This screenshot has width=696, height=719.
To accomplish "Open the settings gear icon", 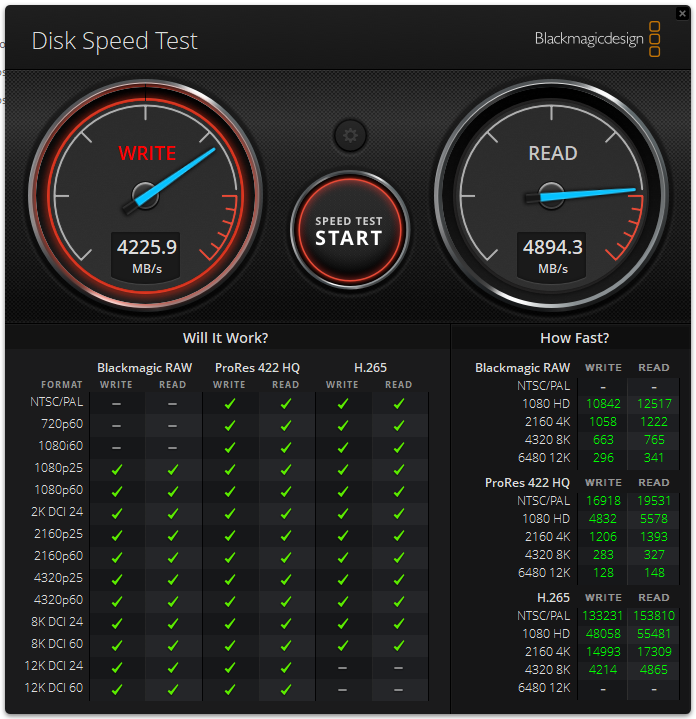I will coord(350,136).
